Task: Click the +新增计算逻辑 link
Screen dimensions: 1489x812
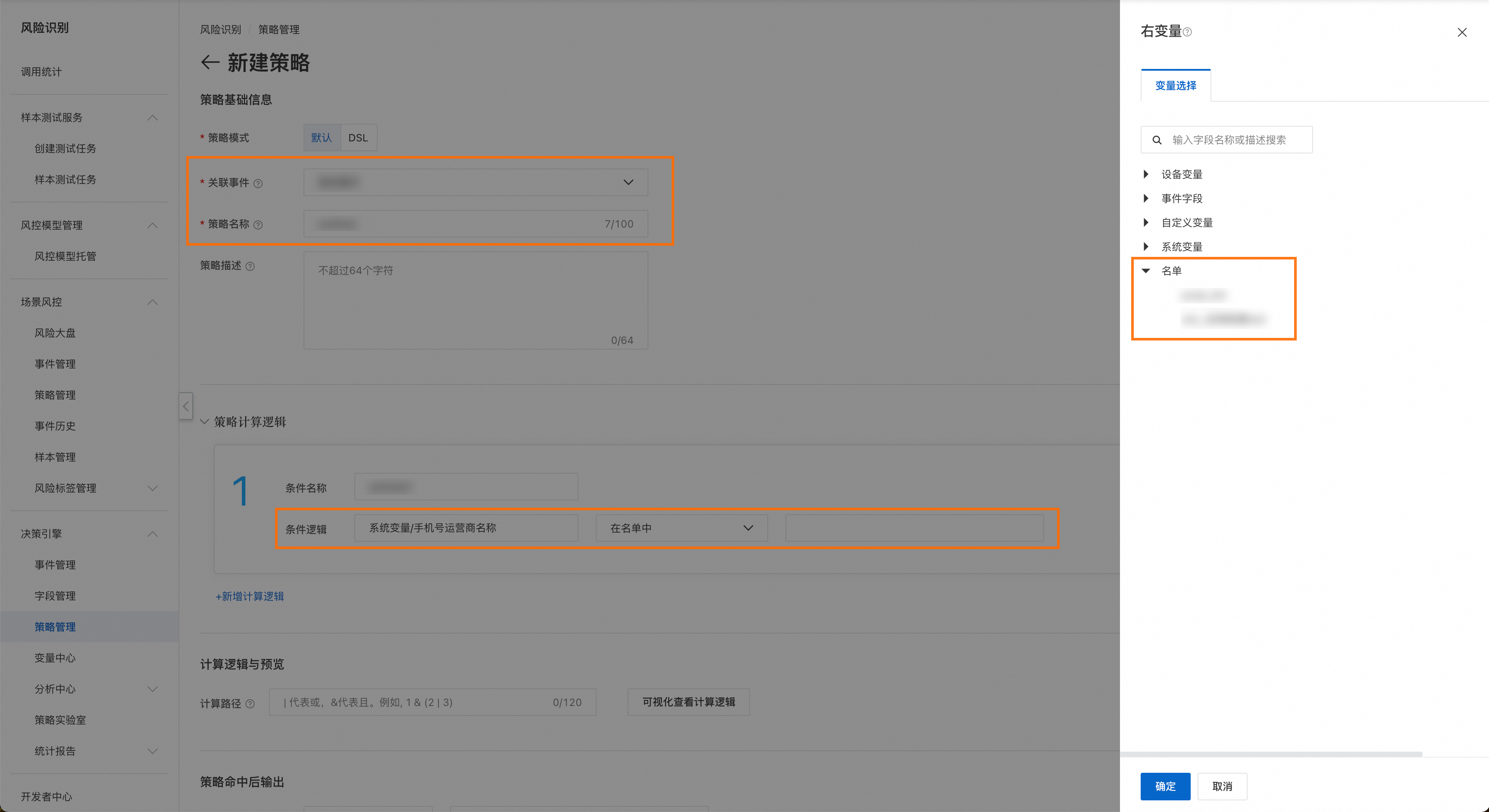Action: [x=250, y=597]
